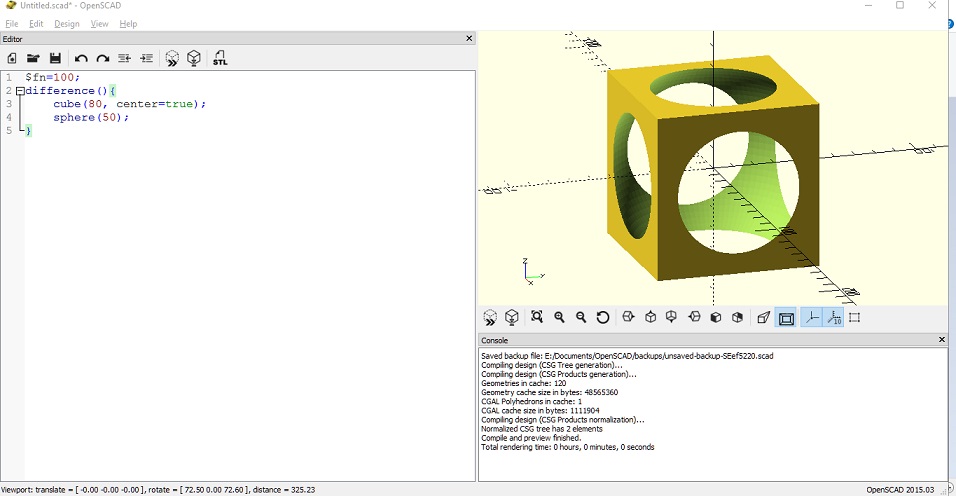
Task: Click the 'cube(80, center=true);' line
Action: 129,104
